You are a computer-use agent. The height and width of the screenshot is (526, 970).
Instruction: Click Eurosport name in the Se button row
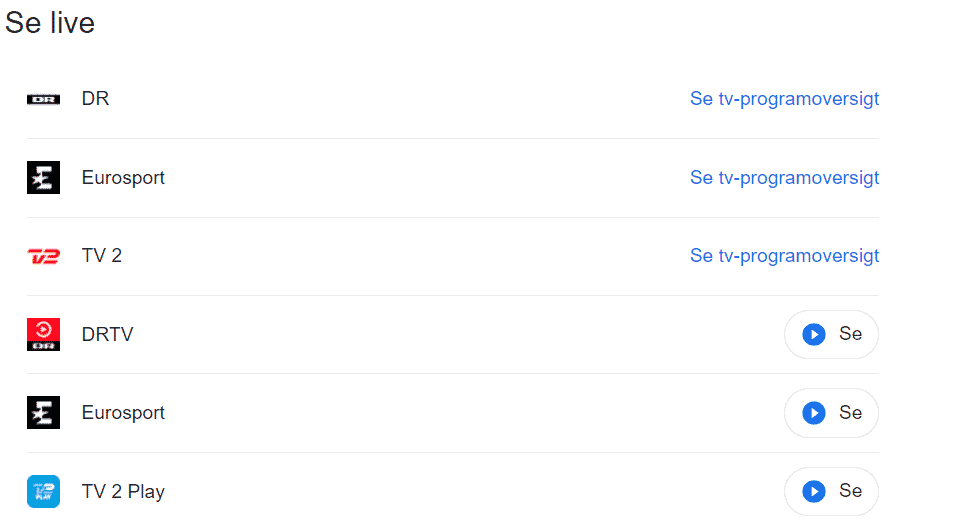(123, 413)
